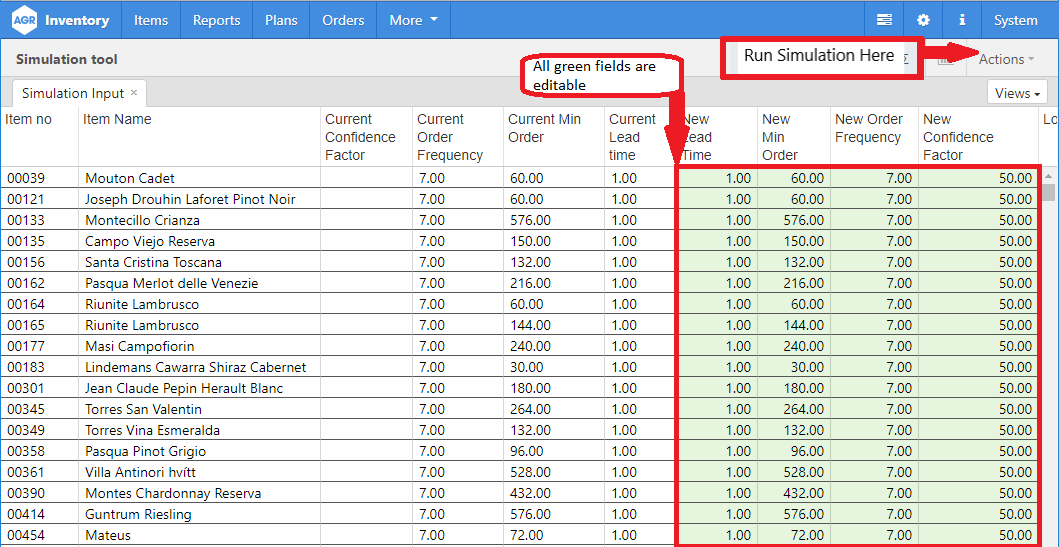Click the System button
The width and height of the screenshot is (1059, 547).
[x=1015, y=20]
